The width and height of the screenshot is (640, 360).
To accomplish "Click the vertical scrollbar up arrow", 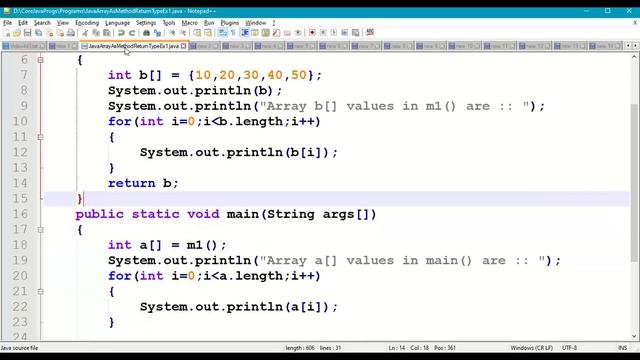I will coord(634,57).
